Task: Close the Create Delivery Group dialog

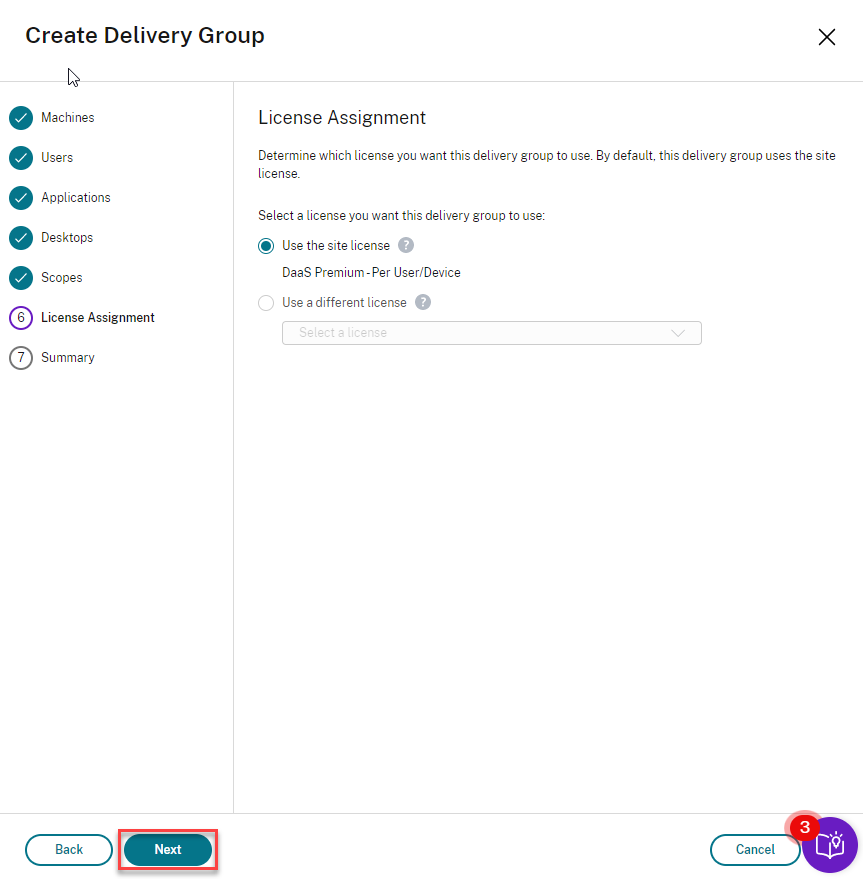Action: [827, 37]
